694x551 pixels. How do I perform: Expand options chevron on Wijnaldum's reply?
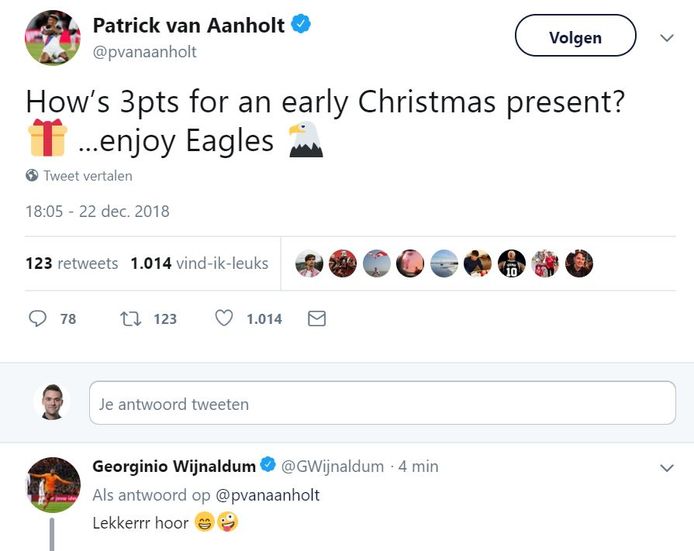(668, 467)
